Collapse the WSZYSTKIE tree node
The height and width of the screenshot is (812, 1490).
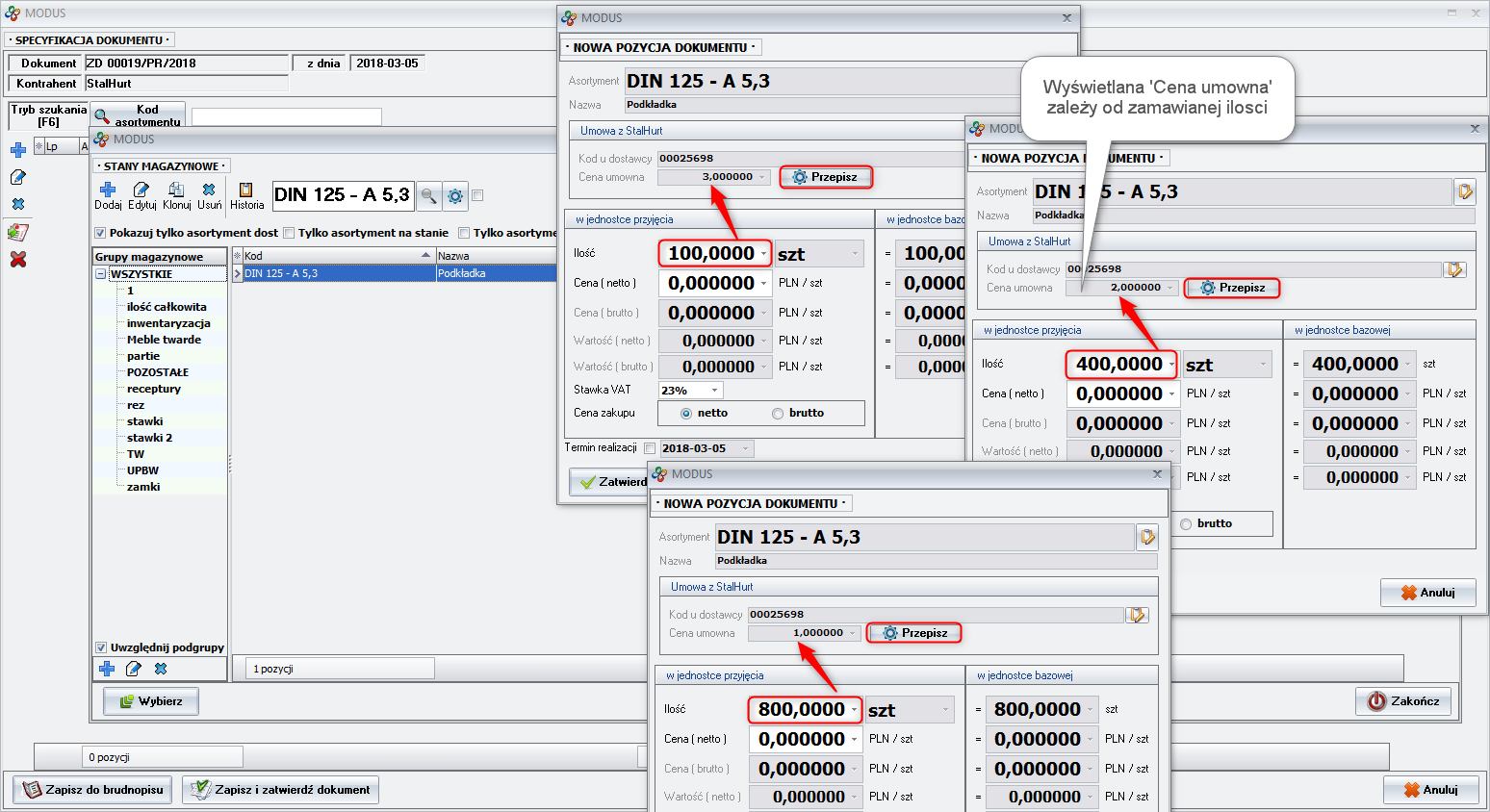[100, 274]
